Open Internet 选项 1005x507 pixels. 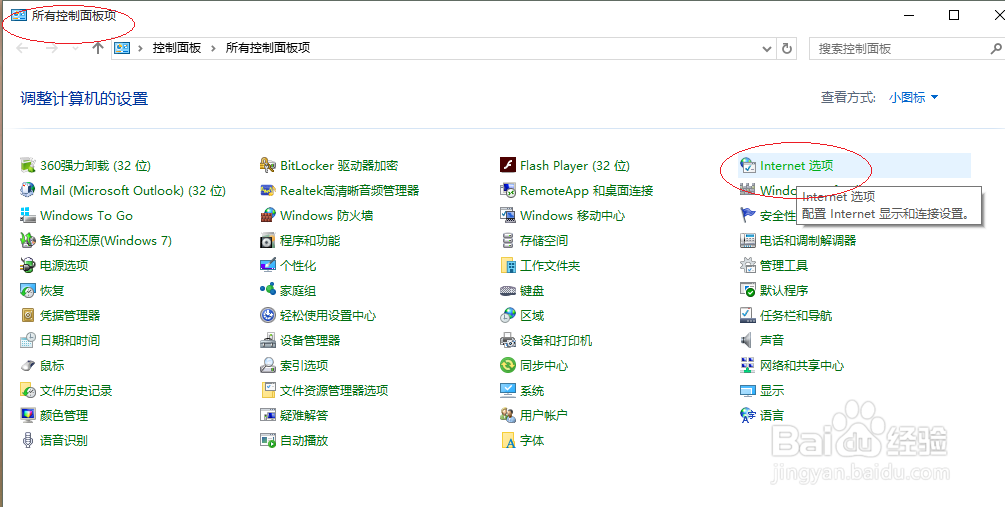pos(797,165)
